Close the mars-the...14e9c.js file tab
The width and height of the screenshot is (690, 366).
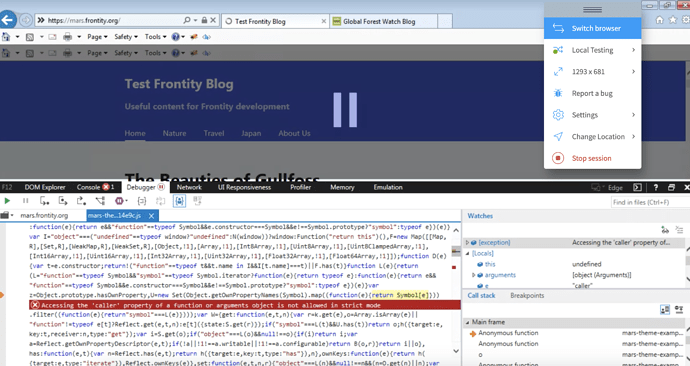coord(151,216)
